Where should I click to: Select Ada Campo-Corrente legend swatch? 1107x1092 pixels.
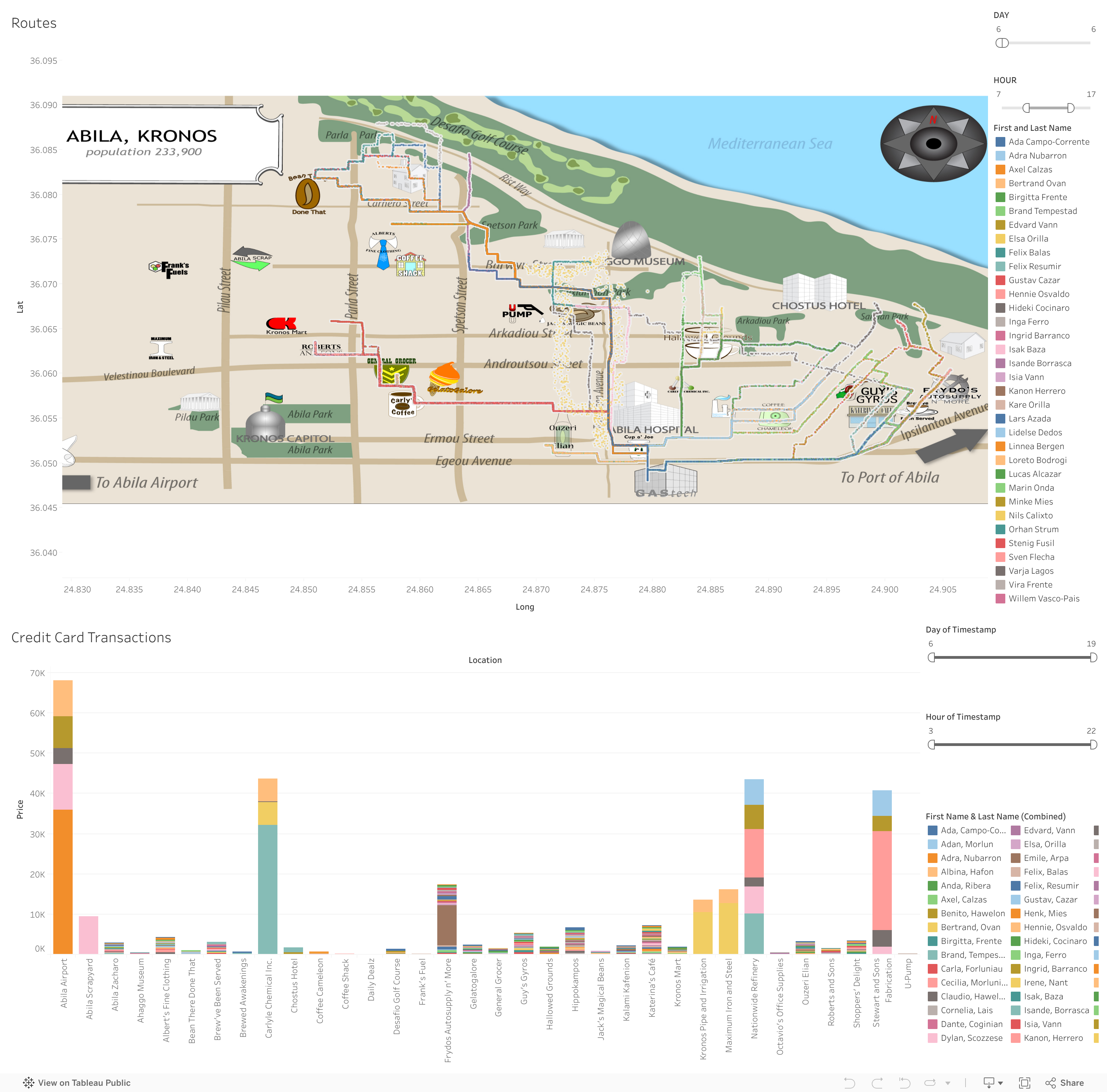[x=1000, y=142]
